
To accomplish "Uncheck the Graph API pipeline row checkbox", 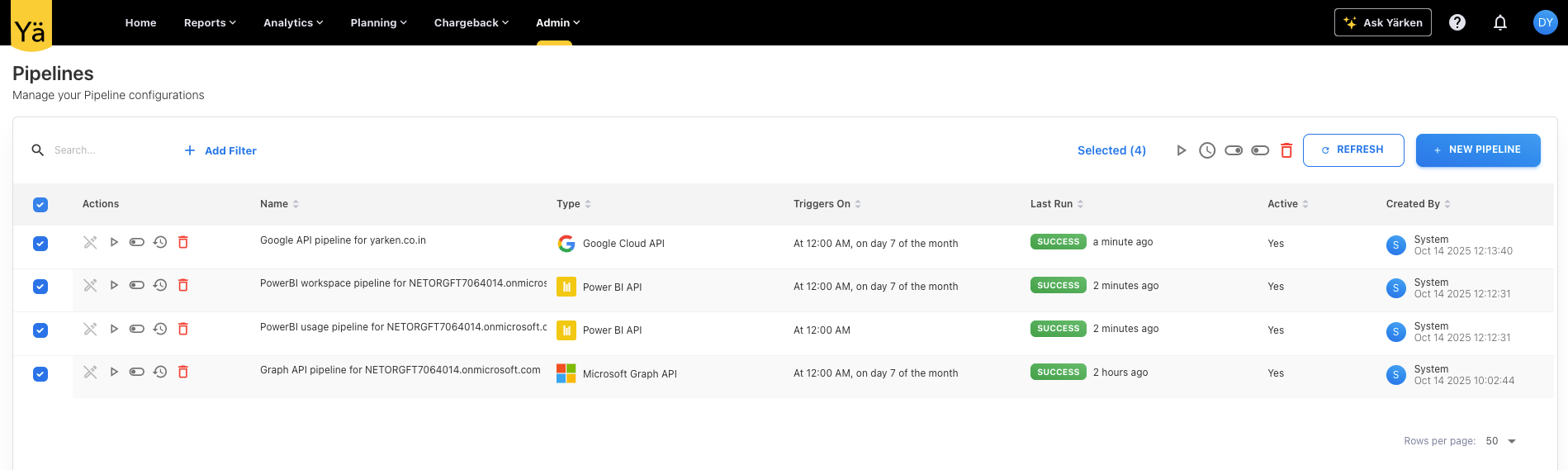I will coord(40,374).
